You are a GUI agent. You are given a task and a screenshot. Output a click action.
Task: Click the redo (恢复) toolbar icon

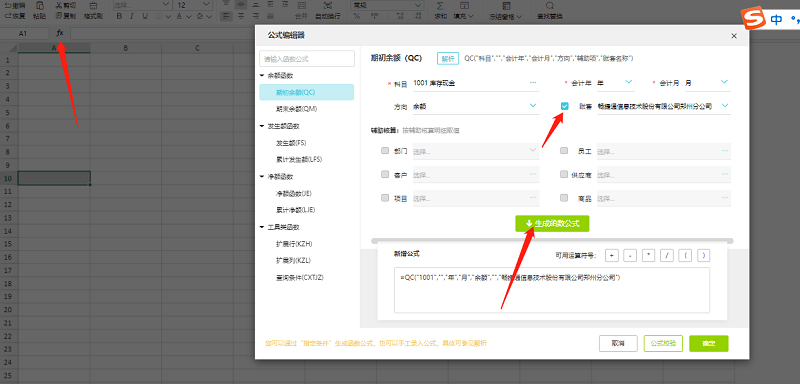[15, 16]
